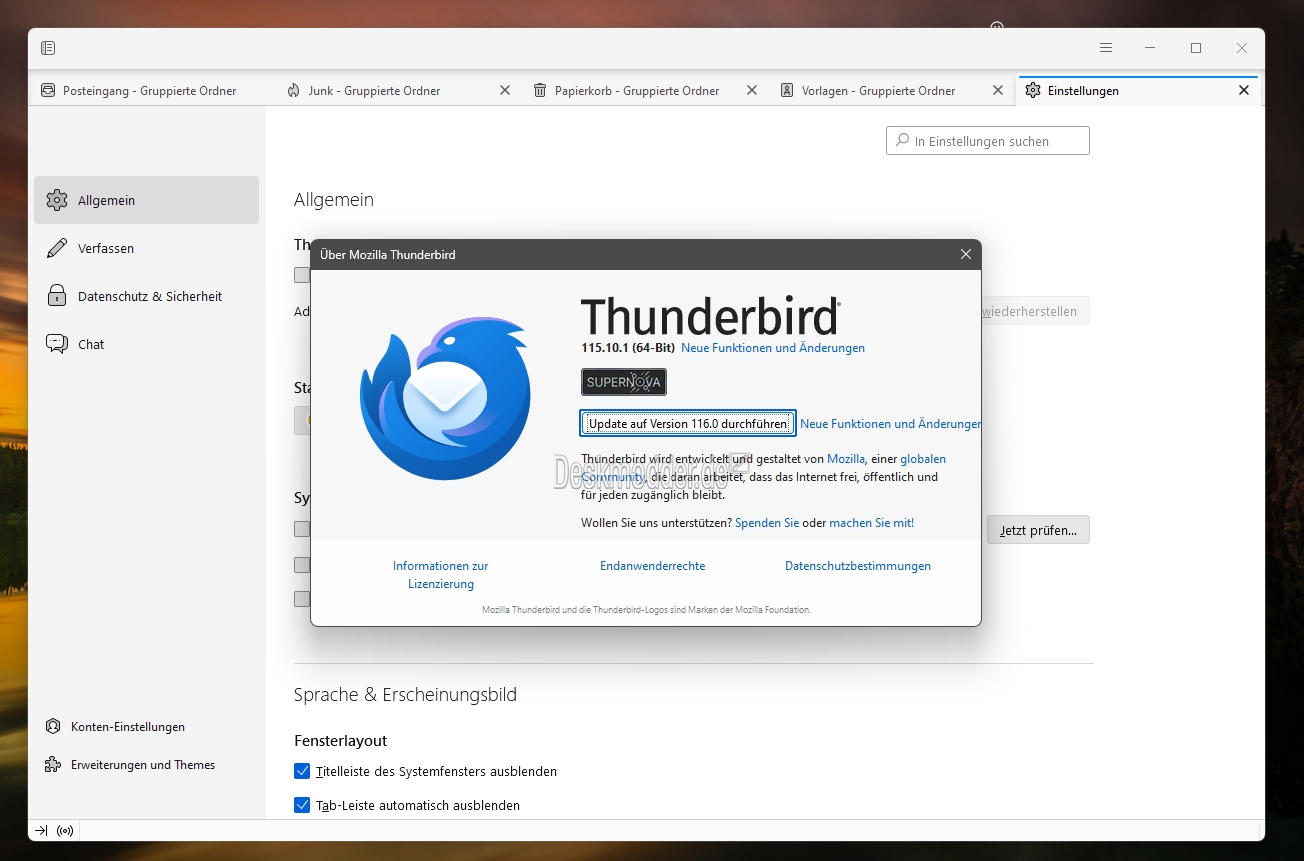Screen dimensions: 1304x861
Task: Close the Einstellungen tab
Action: click(1244, 90)
